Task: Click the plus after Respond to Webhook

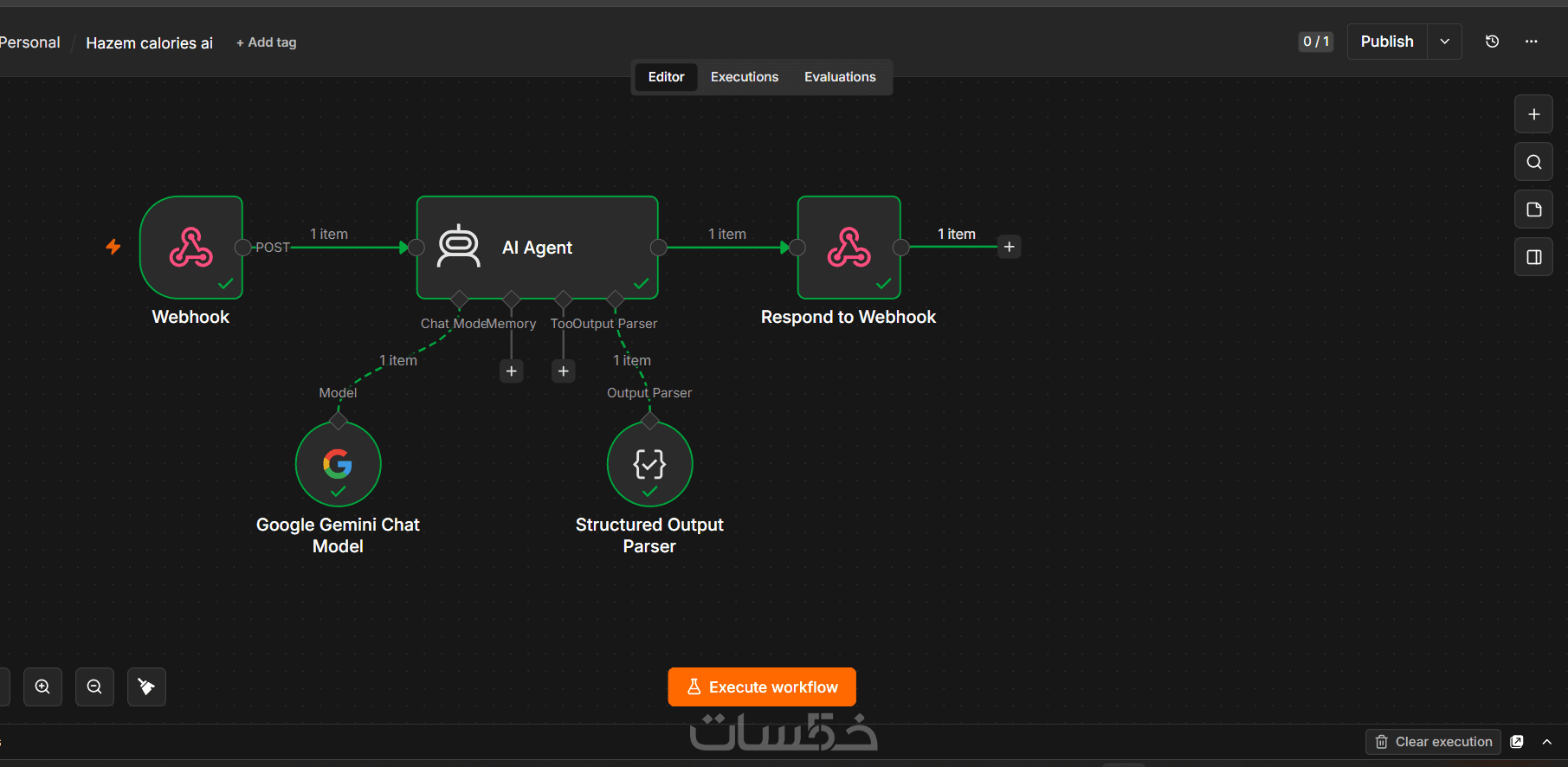Action: coord(1009,247)
